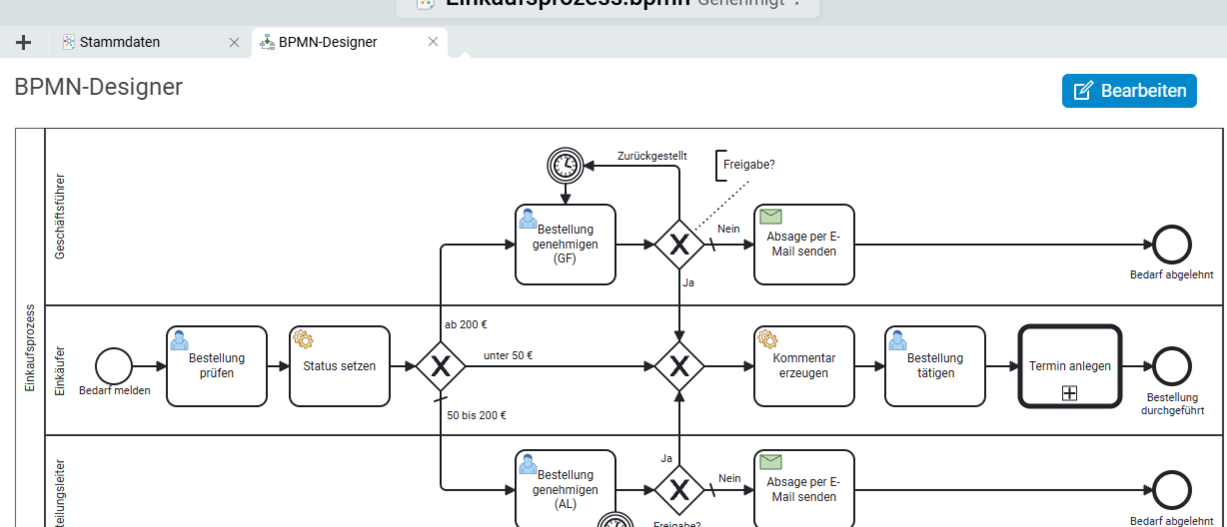
Task: Select the Einkäufer lane label
Action: coord(59,371)
